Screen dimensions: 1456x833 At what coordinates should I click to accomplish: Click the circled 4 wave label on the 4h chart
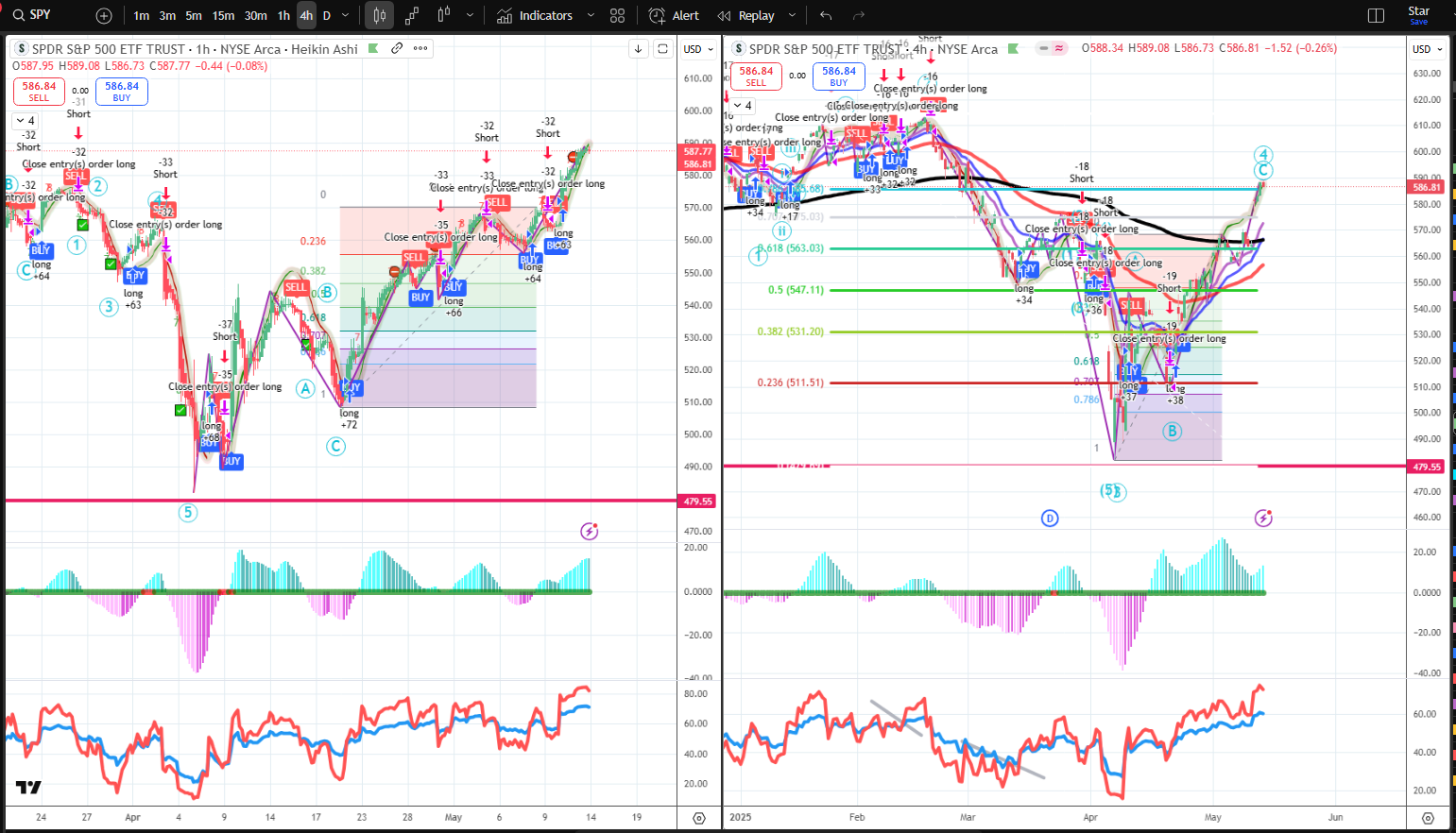pos(1263,155)
